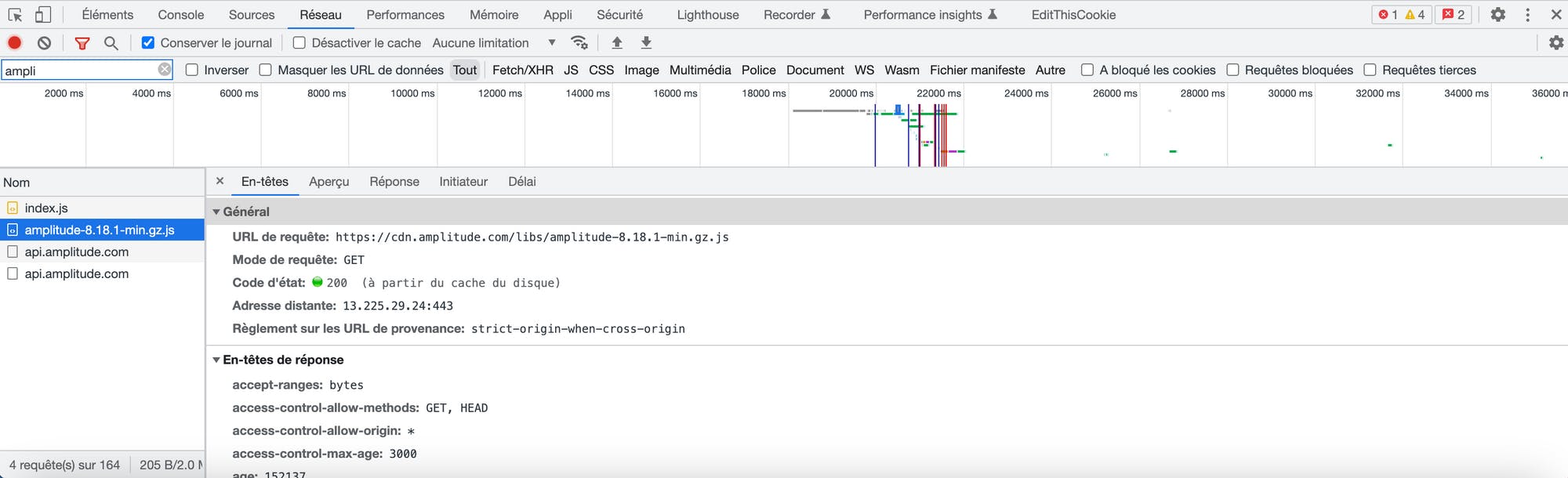
Task: Open Mémoire panel tab
Action: pos(494,15)
